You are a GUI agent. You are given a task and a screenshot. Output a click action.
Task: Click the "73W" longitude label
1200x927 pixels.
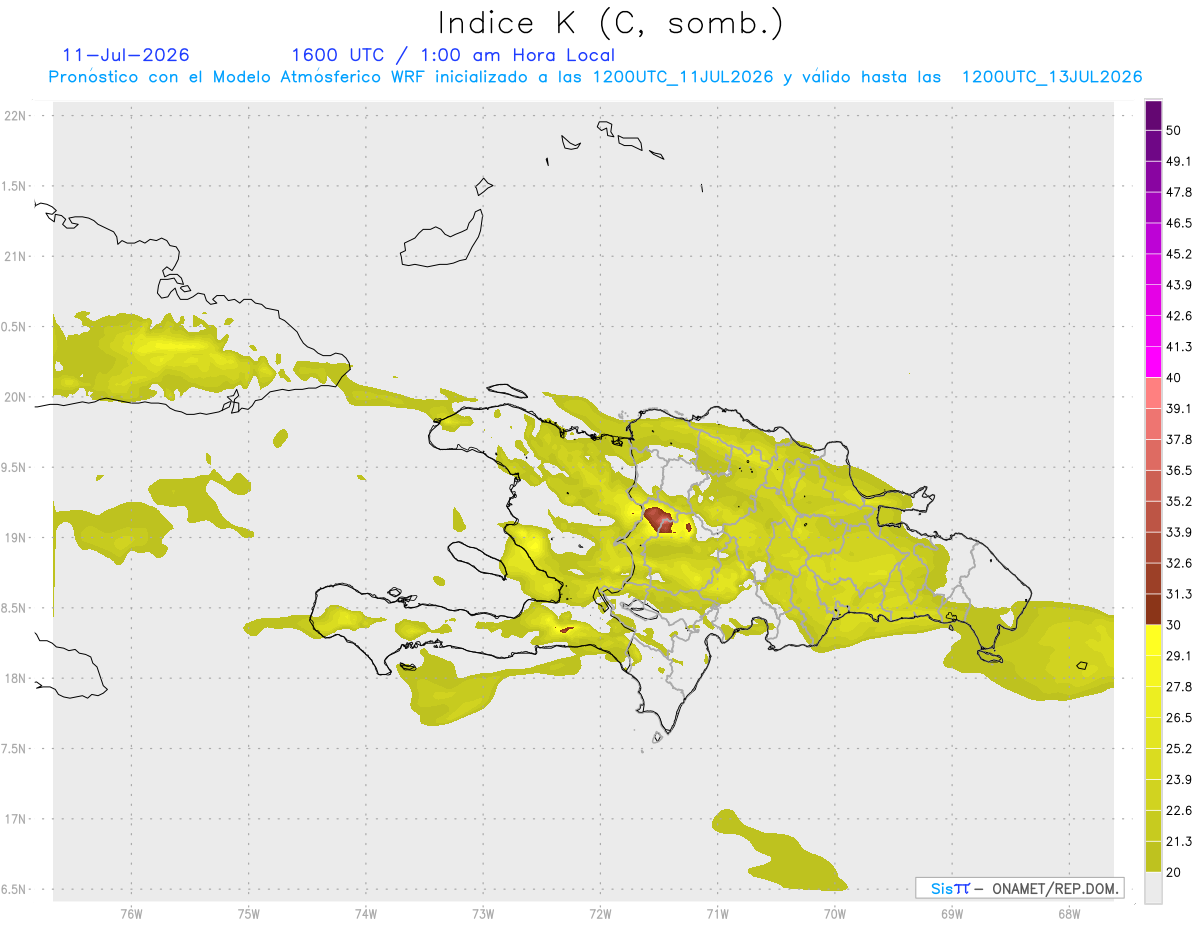[483, 914]
